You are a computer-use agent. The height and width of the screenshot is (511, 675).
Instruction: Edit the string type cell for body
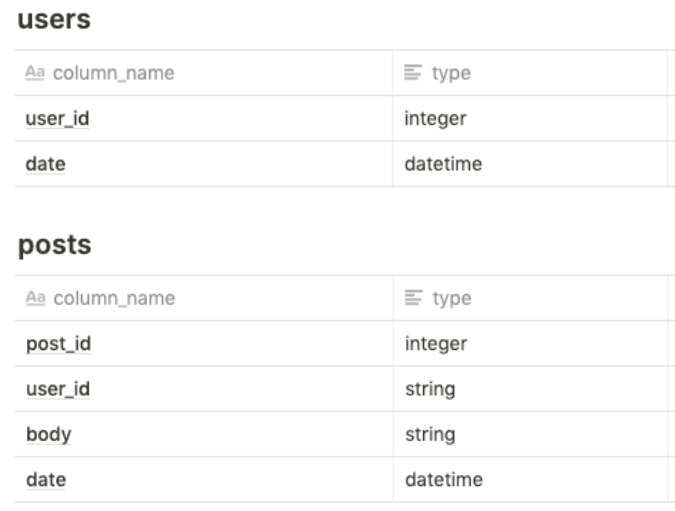point(530,434)
